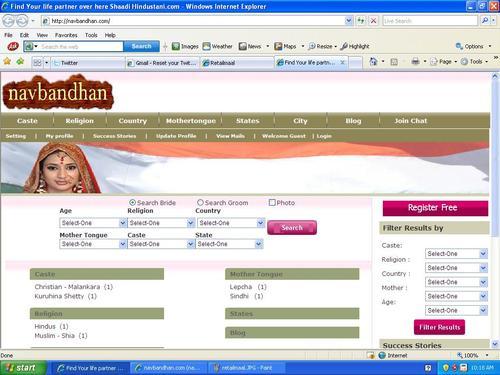Switch to the Twitter browser tab
The image size is (500, 375).
(x=88, y=63)
